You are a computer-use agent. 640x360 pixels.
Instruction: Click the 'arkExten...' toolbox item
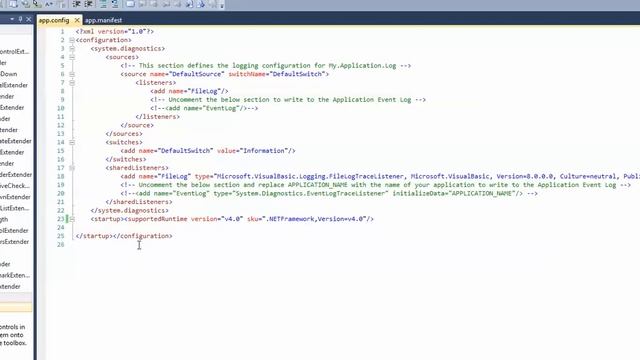(x=15, y=276)
